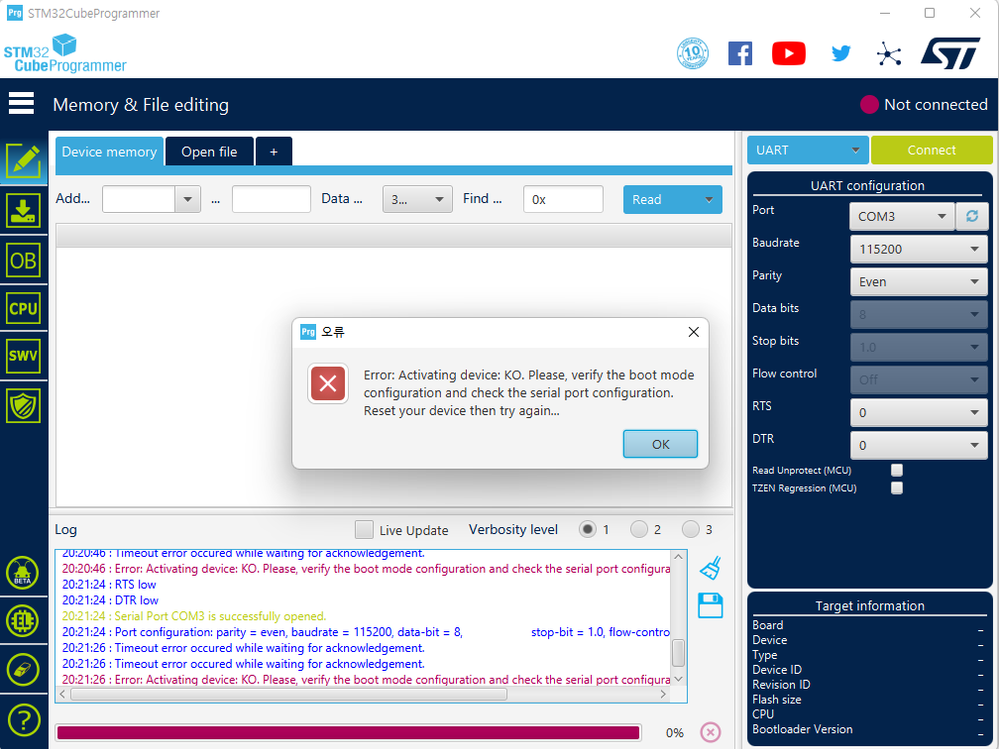The height and width of the screenshot is (749, 999).
Task: Switch to Open file tab
Action: coord(209,152)
